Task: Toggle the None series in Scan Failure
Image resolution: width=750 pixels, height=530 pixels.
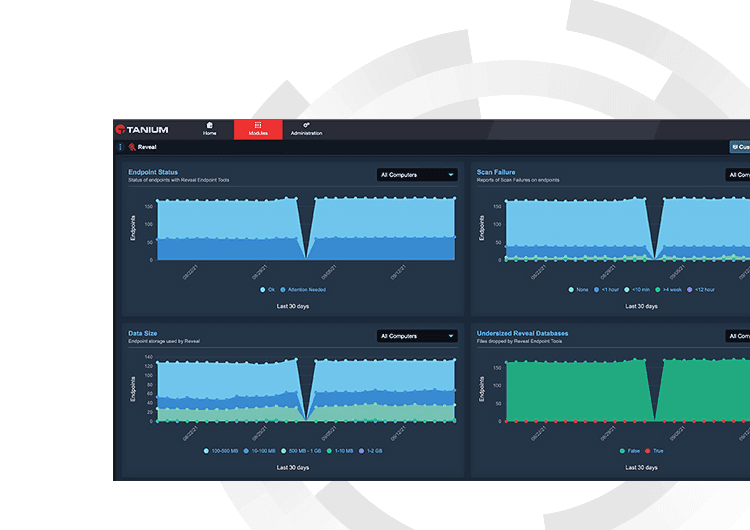Action: click(578, 289)
